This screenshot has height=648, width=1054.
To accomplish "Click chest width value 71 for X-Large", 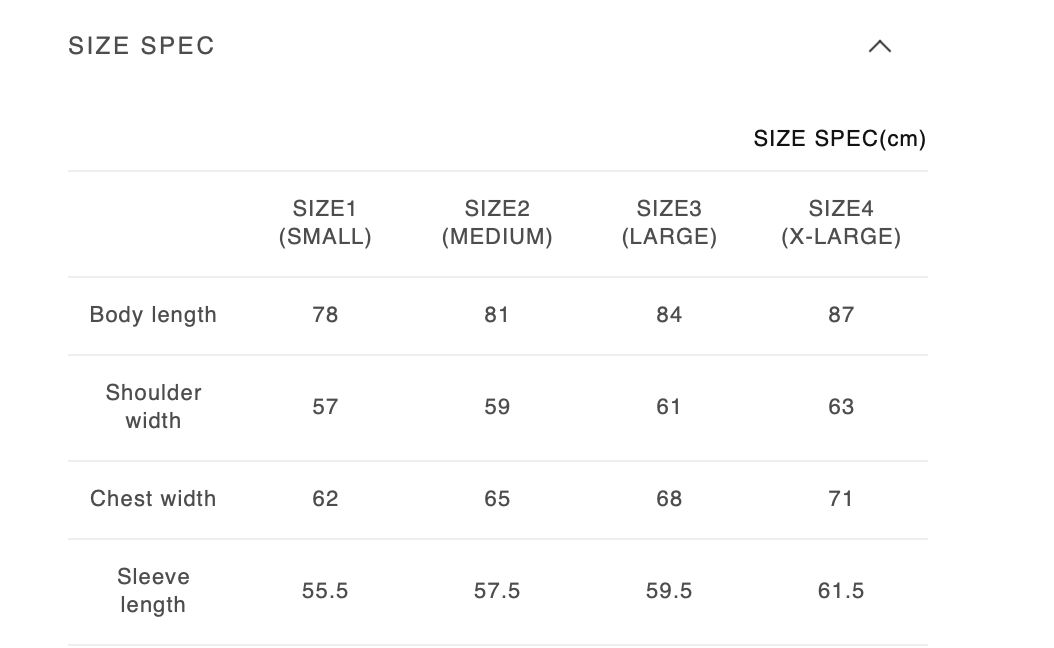I will (x=841, y=499).
